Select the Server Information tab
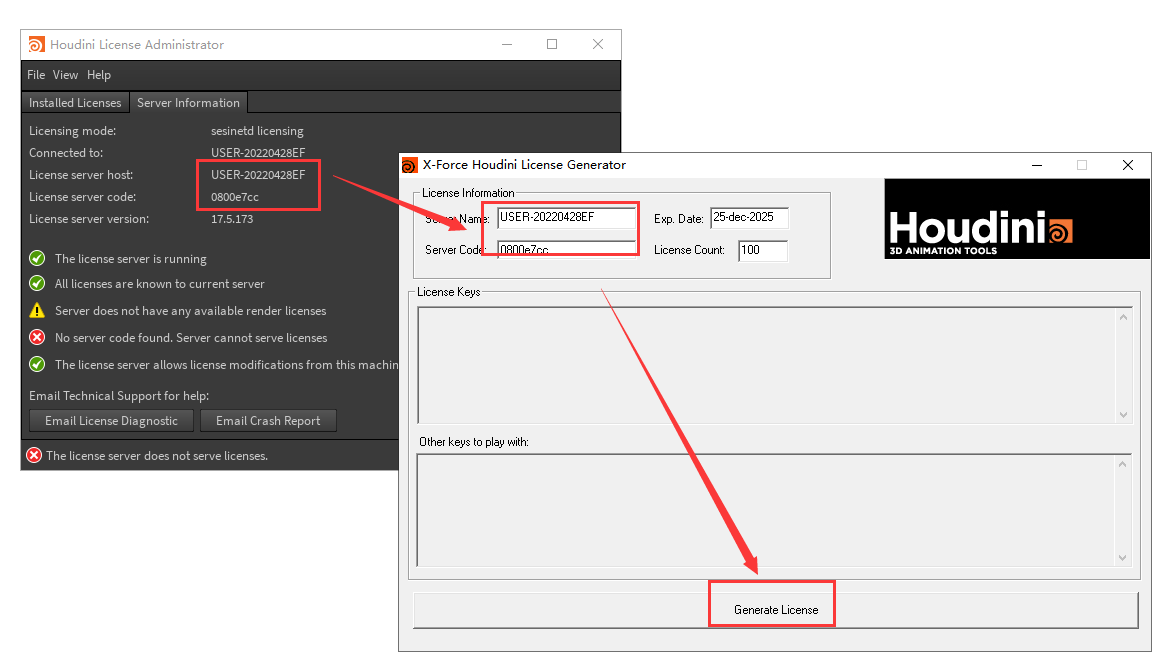The image size is (1172, 672). [188, 102]
